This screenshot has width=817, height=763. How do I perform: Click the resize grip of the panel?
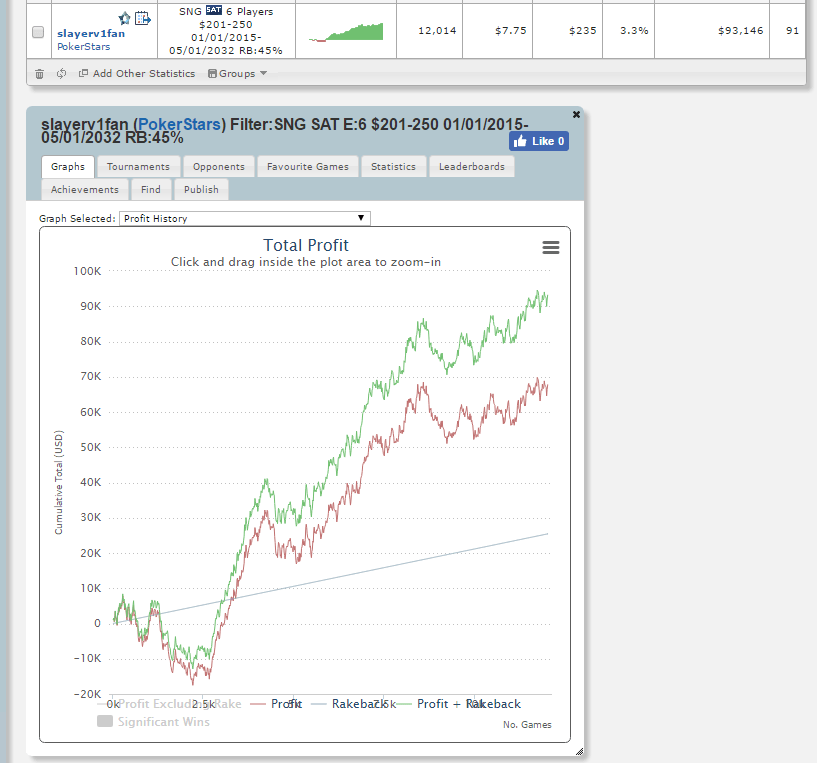[x=579, y=751]
